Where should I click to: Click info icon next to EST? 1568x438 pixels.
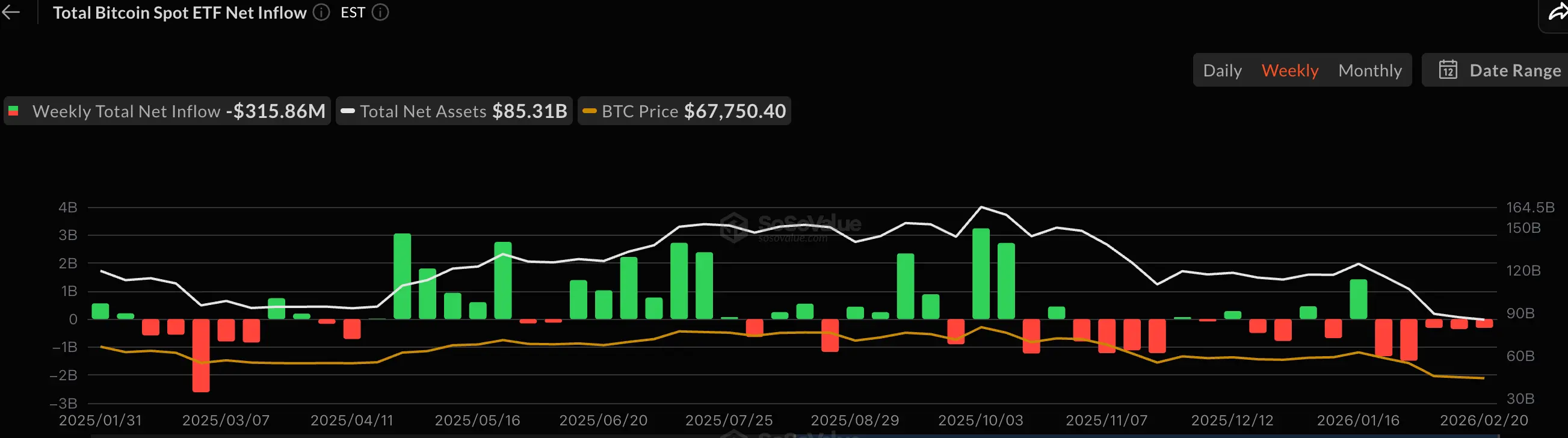[380, 12]
